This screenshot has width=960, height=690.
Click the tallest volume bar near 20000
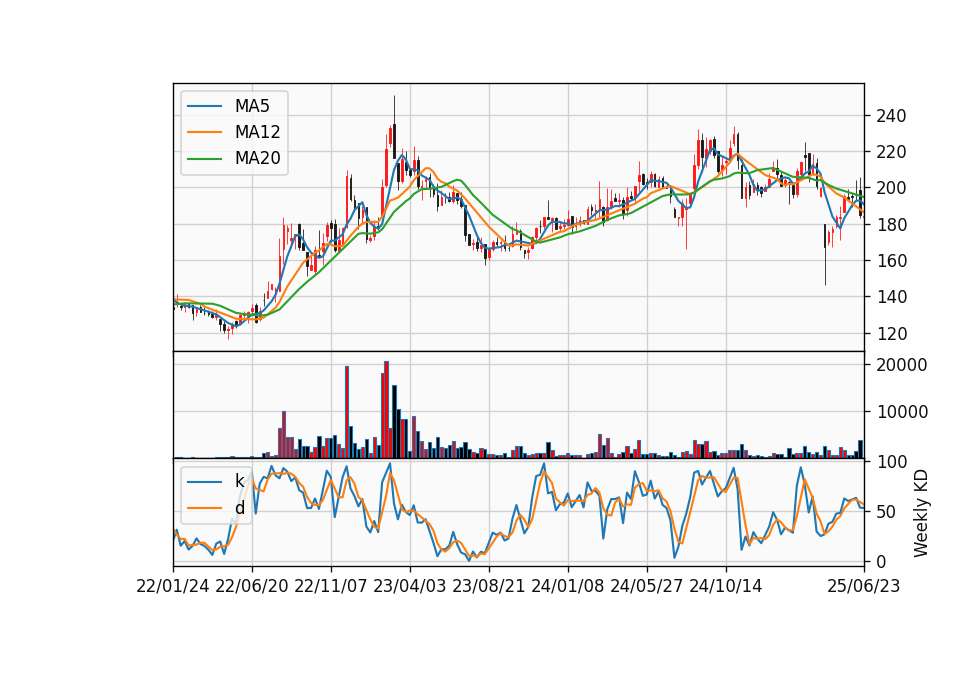click(x=386, y=410)
